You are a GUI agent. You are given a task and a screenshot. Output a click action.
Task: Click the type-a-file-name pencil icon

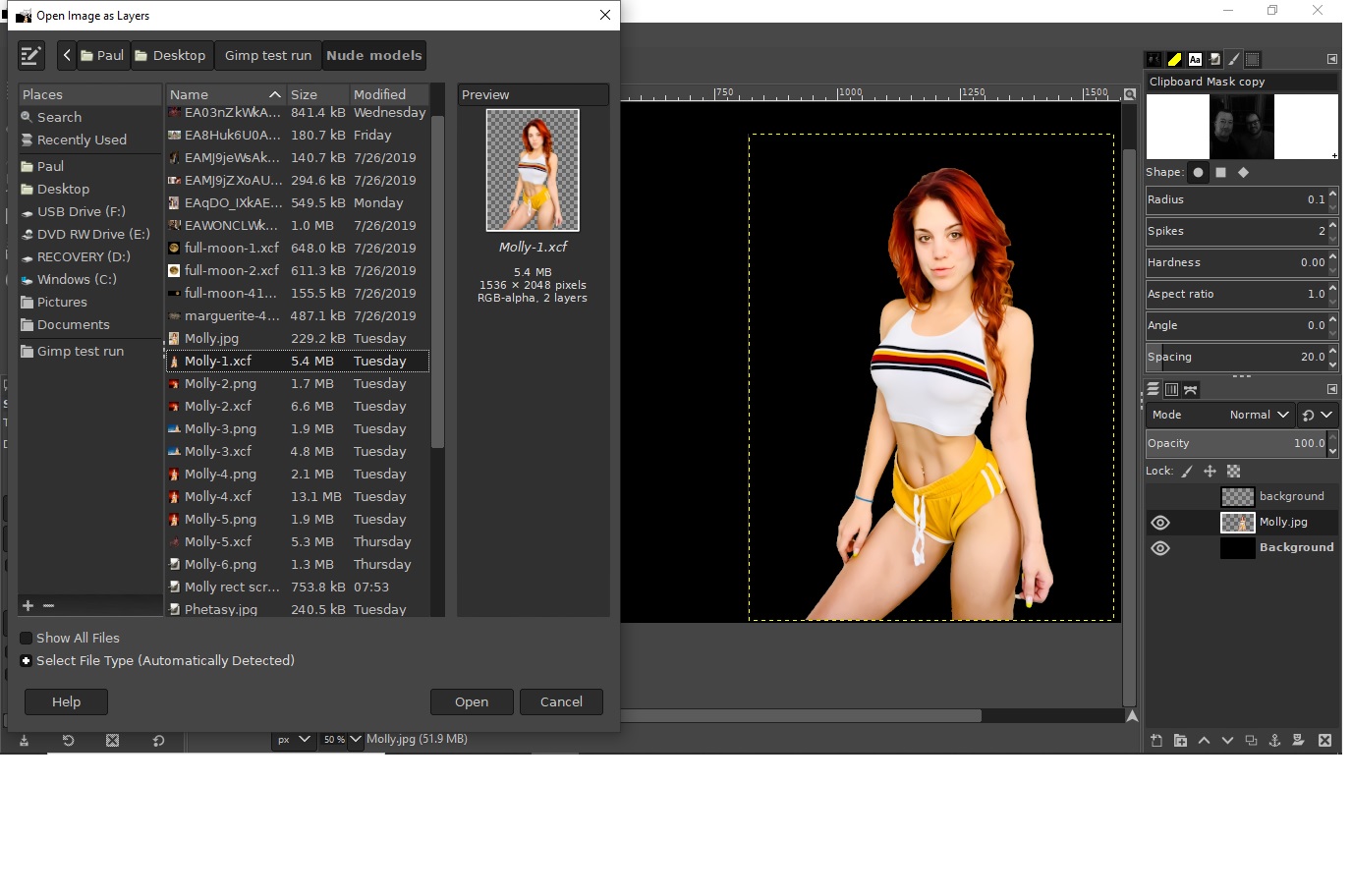(31, 56)
